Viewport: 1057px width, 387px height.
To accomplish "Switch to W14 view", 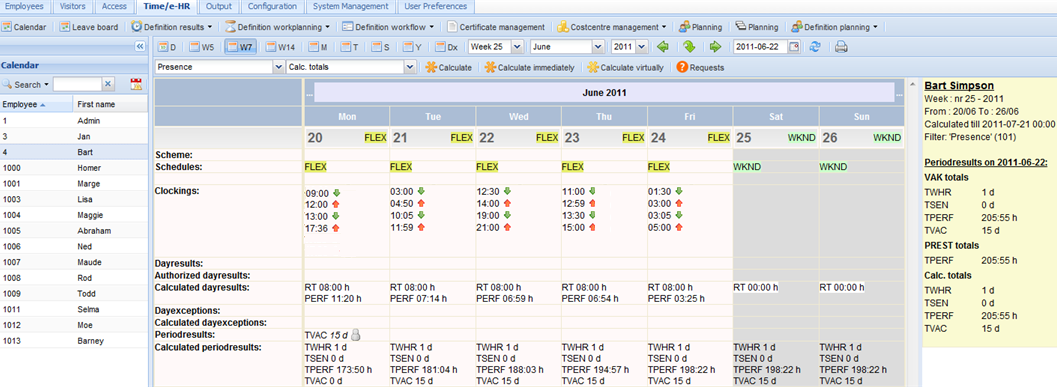I will (x=281, y=47).
